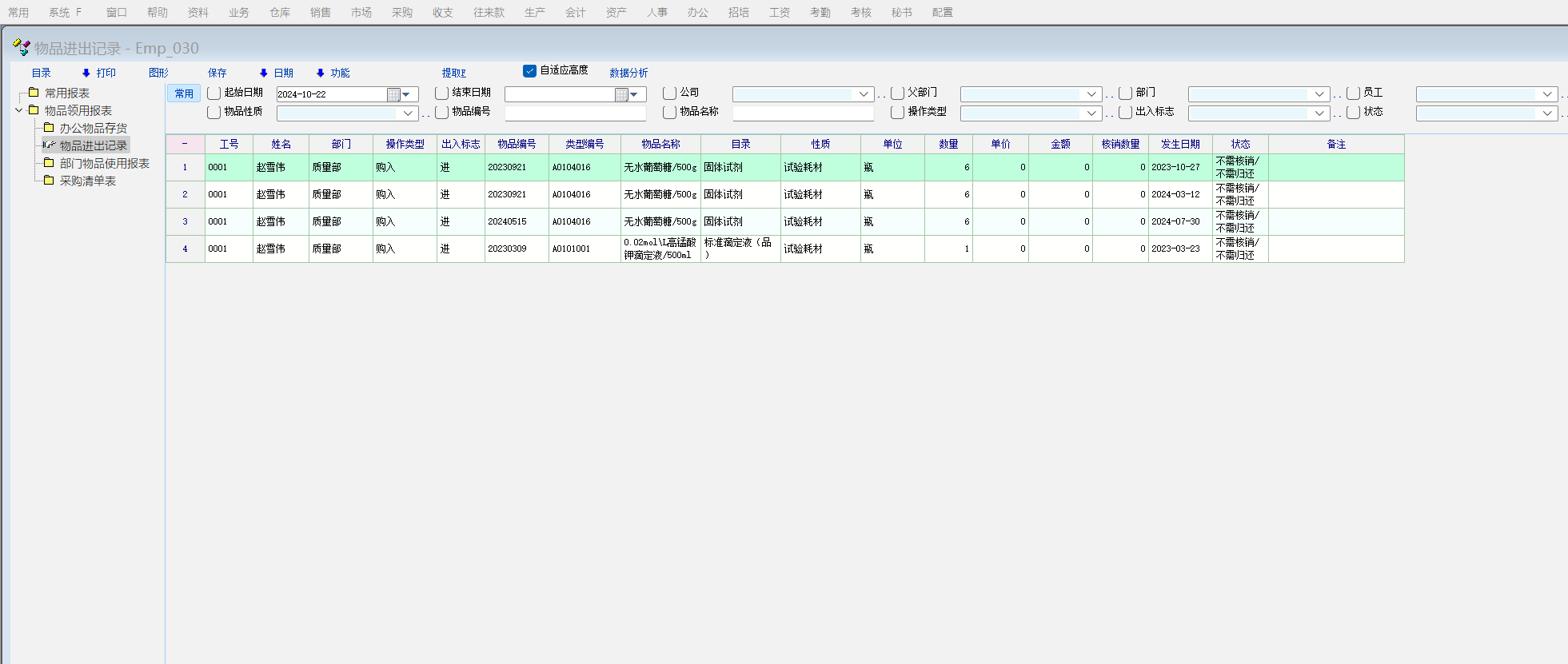
Task: Open the 操作类型 combo box
Action: tap(1091, 113)
